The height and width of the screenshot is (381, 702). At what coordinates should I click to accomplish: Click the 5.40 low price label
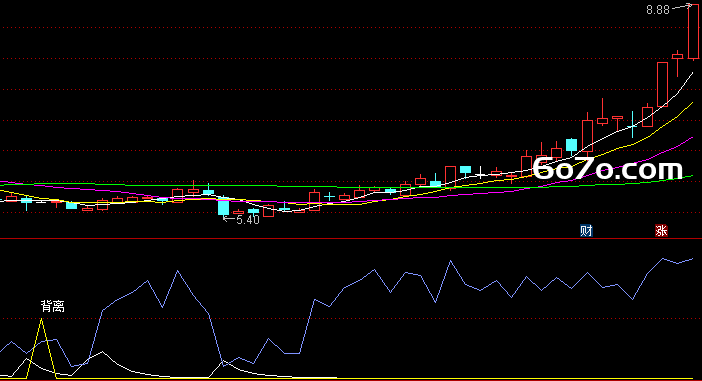point(248,219)
